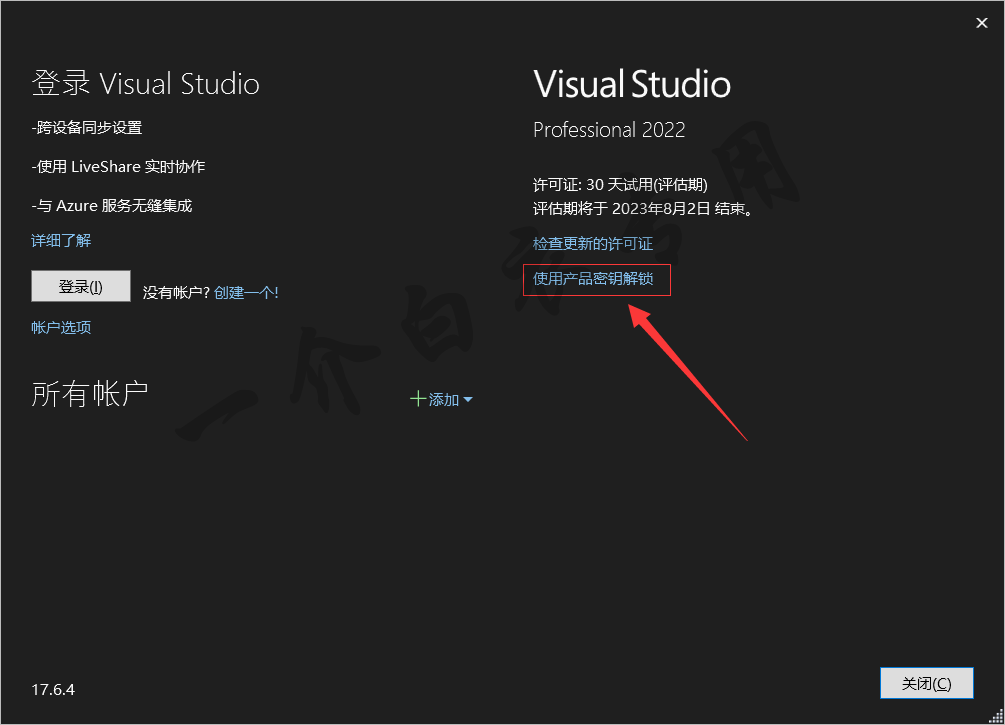The image size is (1005, 725).
Task: Click the 登录 Visual Studio heading
Action: click(x=145, y=84)
